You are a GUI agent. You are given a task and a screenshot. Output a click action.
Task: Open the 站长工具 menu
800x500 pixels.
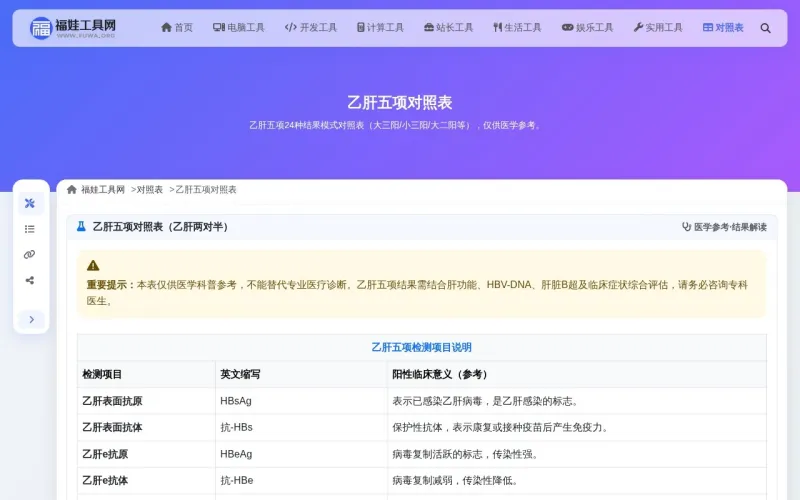point(448,28)
